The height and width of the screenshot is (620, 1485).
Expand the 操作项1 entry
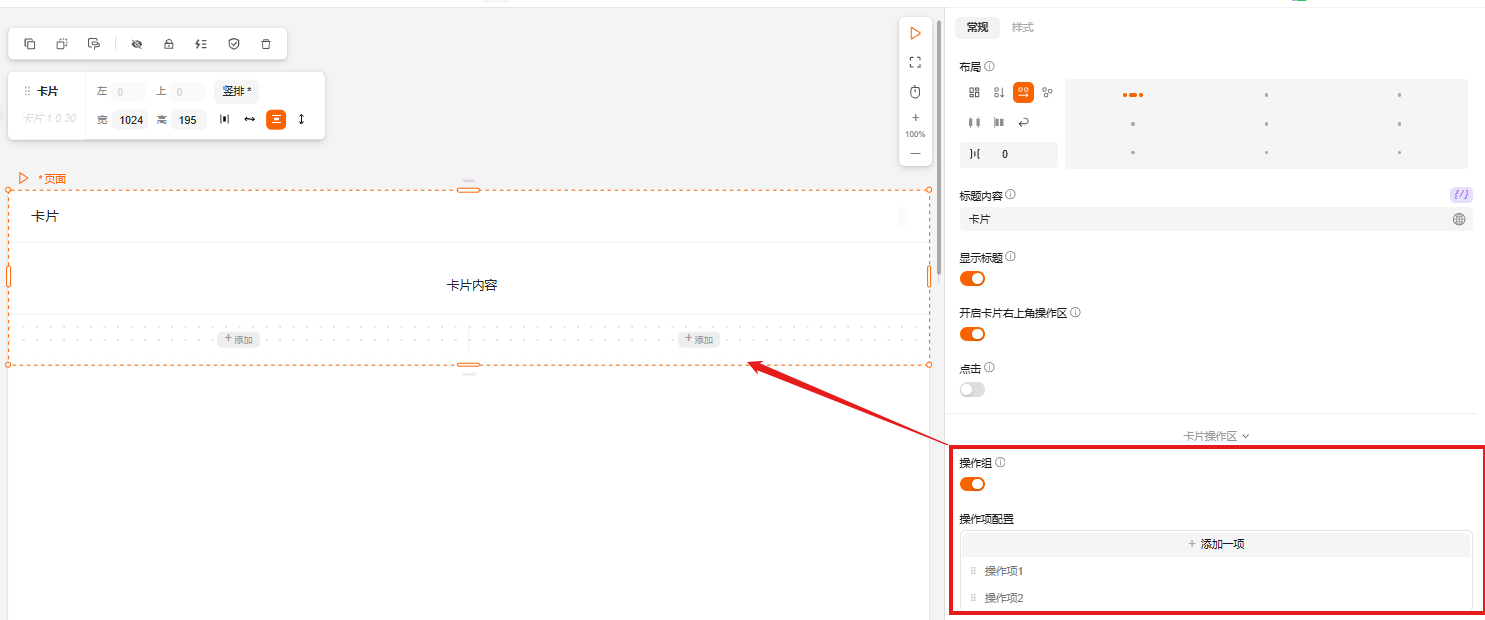(x=1004, y=571)
